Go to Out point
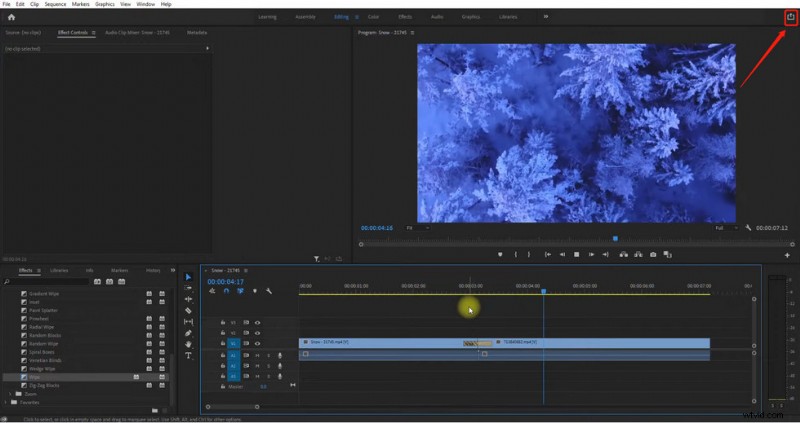The width and height of the screenshot is (800, 423). point(606,255)
